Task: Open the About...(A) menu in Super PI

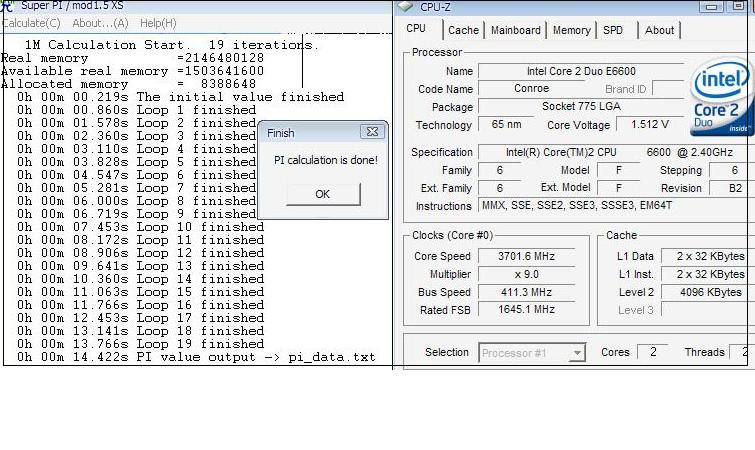Action: click(100, 23)
